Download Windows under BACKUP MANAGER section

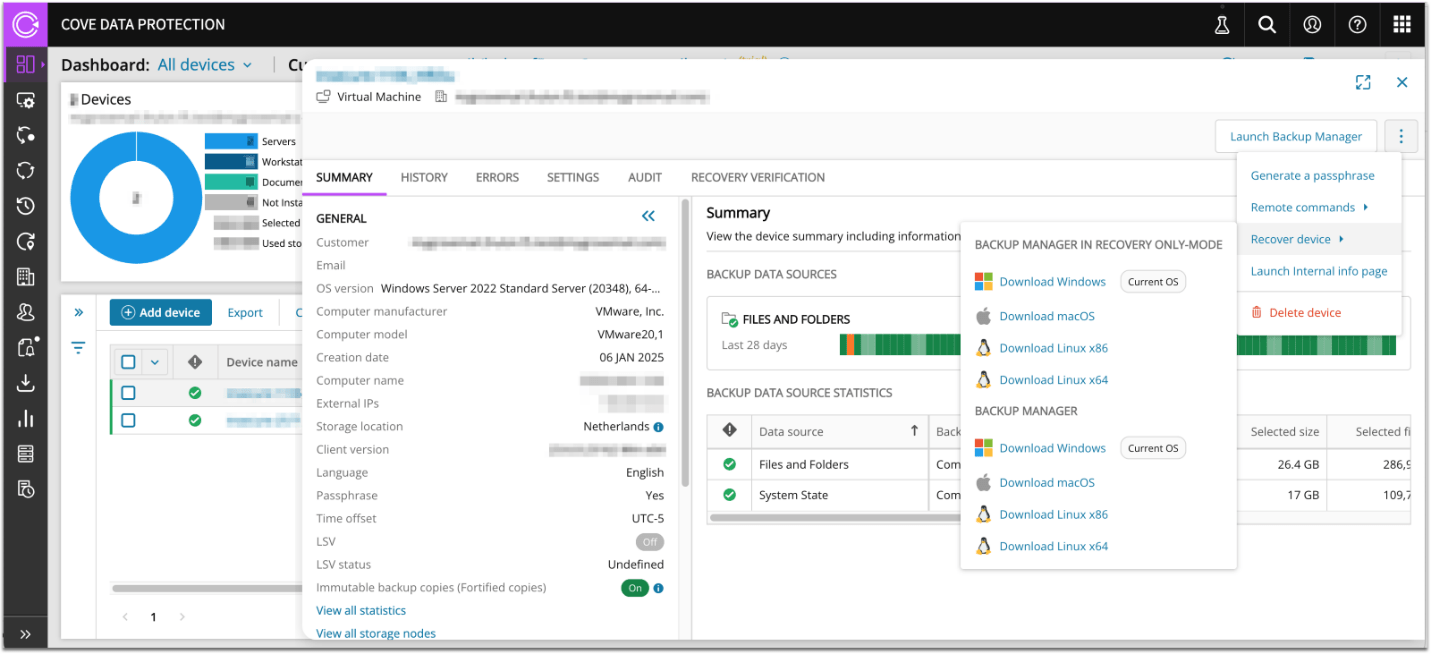[1052, 448]
